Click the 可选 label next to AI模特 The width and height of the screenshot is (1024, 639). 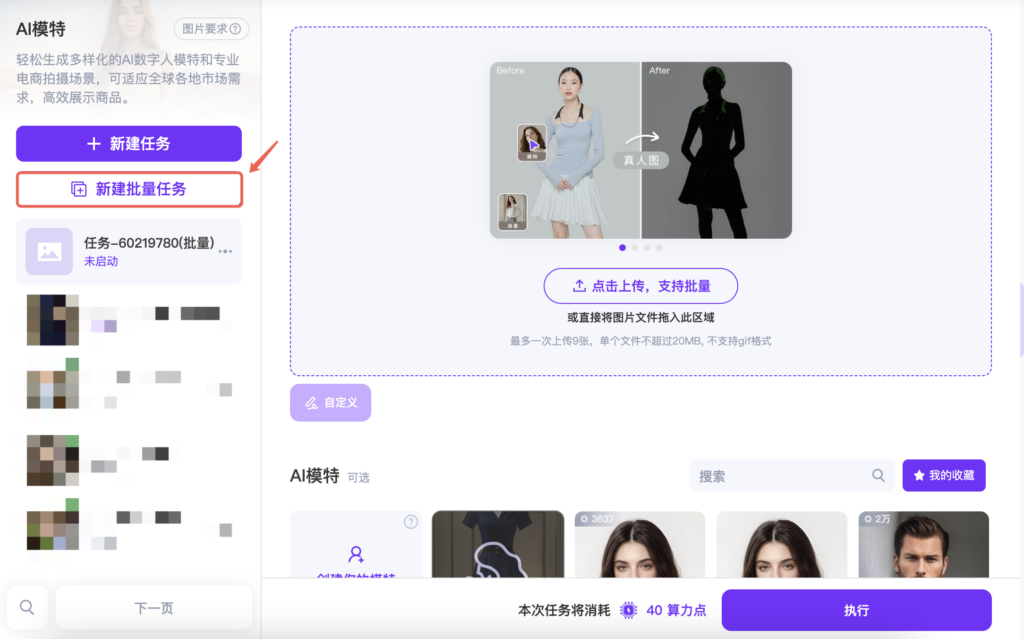pyautogui.click(x=359, y=478)
